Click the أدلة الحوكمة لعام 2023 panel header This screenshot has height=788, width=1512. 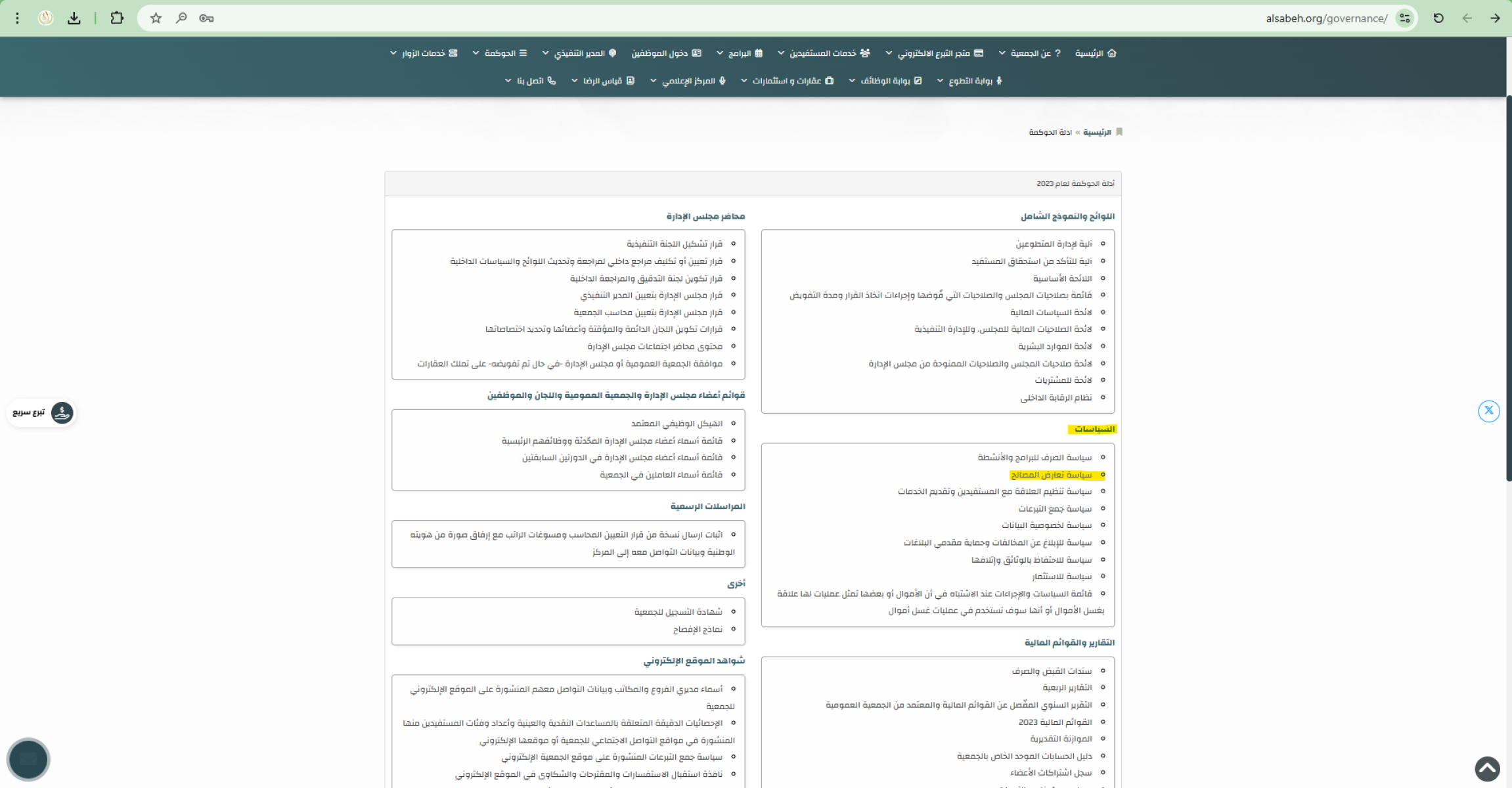pyautogui.click(x=753, y=184)
